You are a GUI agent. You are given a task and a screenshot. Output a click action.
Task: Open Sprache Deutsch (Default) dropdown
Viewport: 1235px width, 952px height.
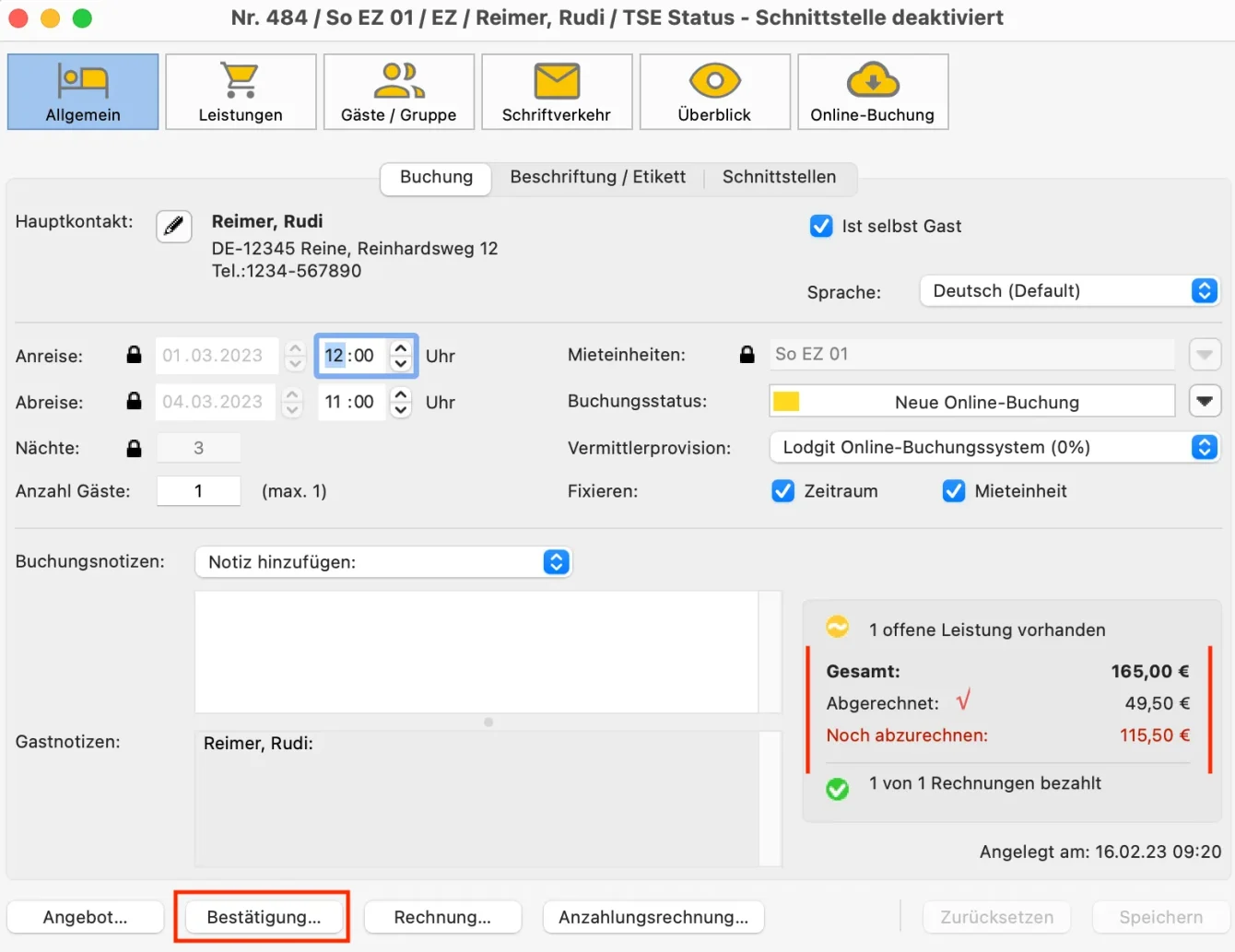[1069, 291]
